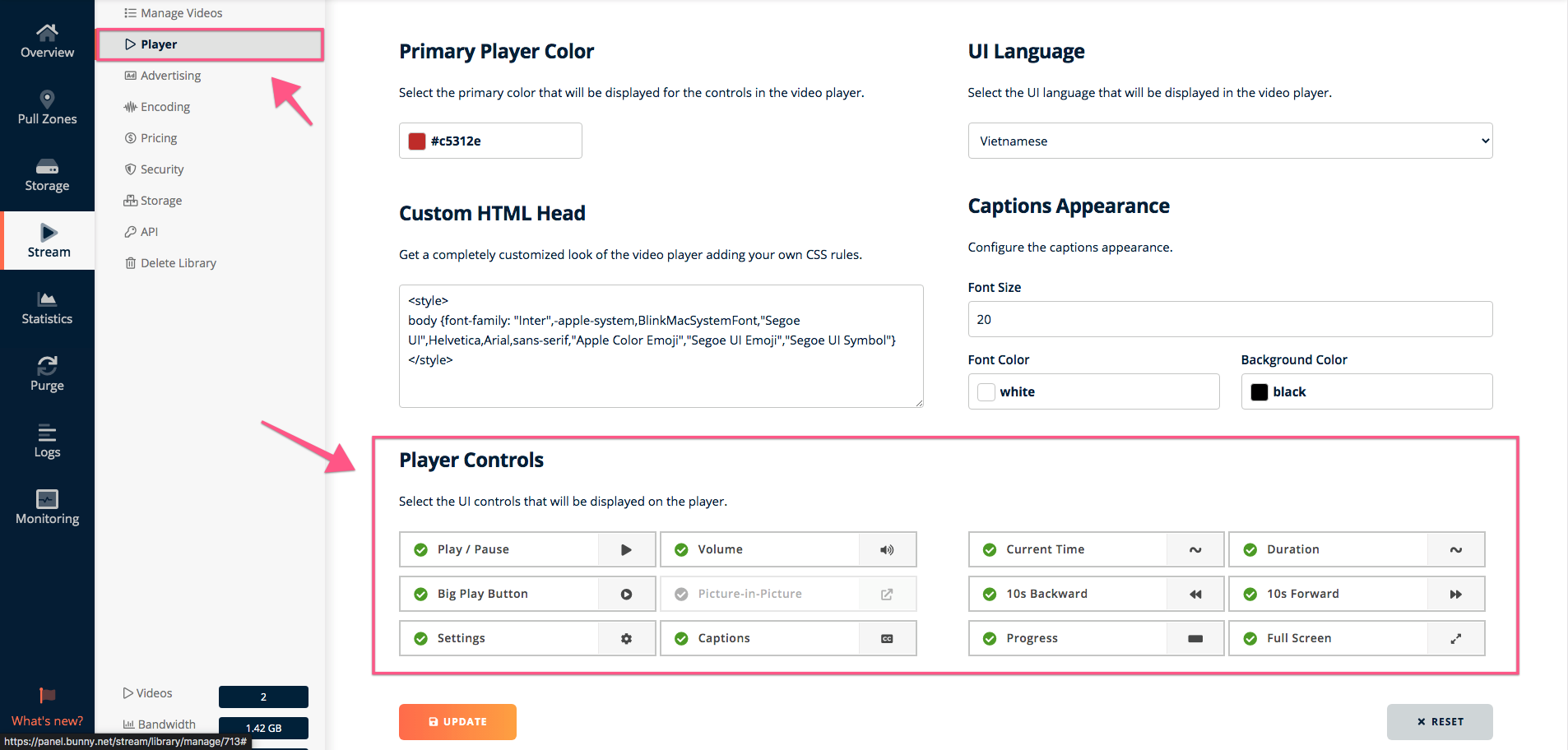Click the Settings gear icon
1568x750 pixels.
coord(626,638)
